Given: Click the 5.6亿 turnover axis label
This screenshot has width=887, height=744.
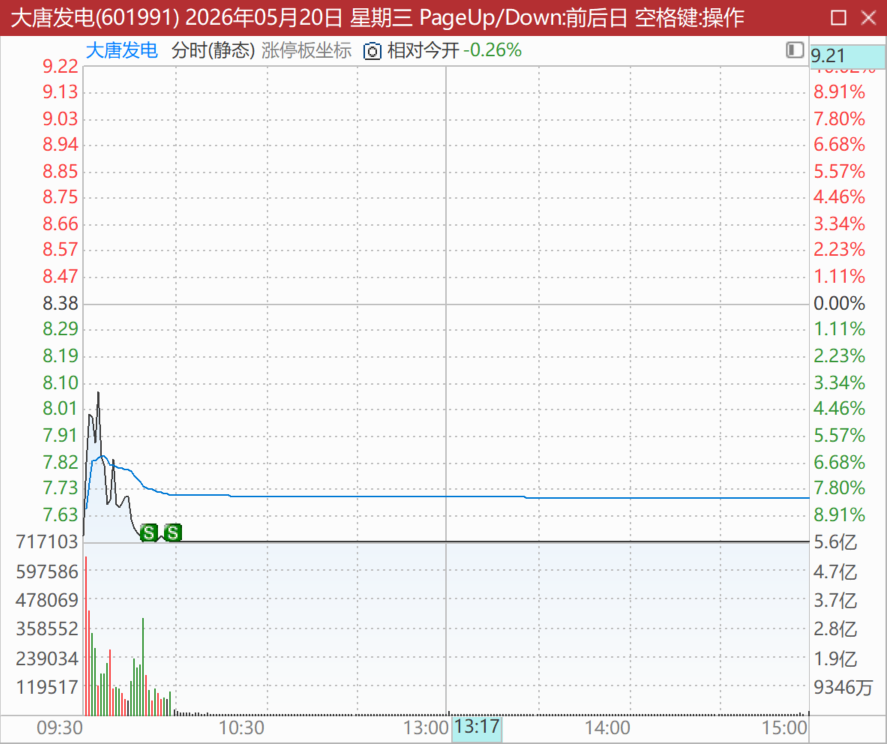Looking at the screenshot, I should [x=836, y=542].
